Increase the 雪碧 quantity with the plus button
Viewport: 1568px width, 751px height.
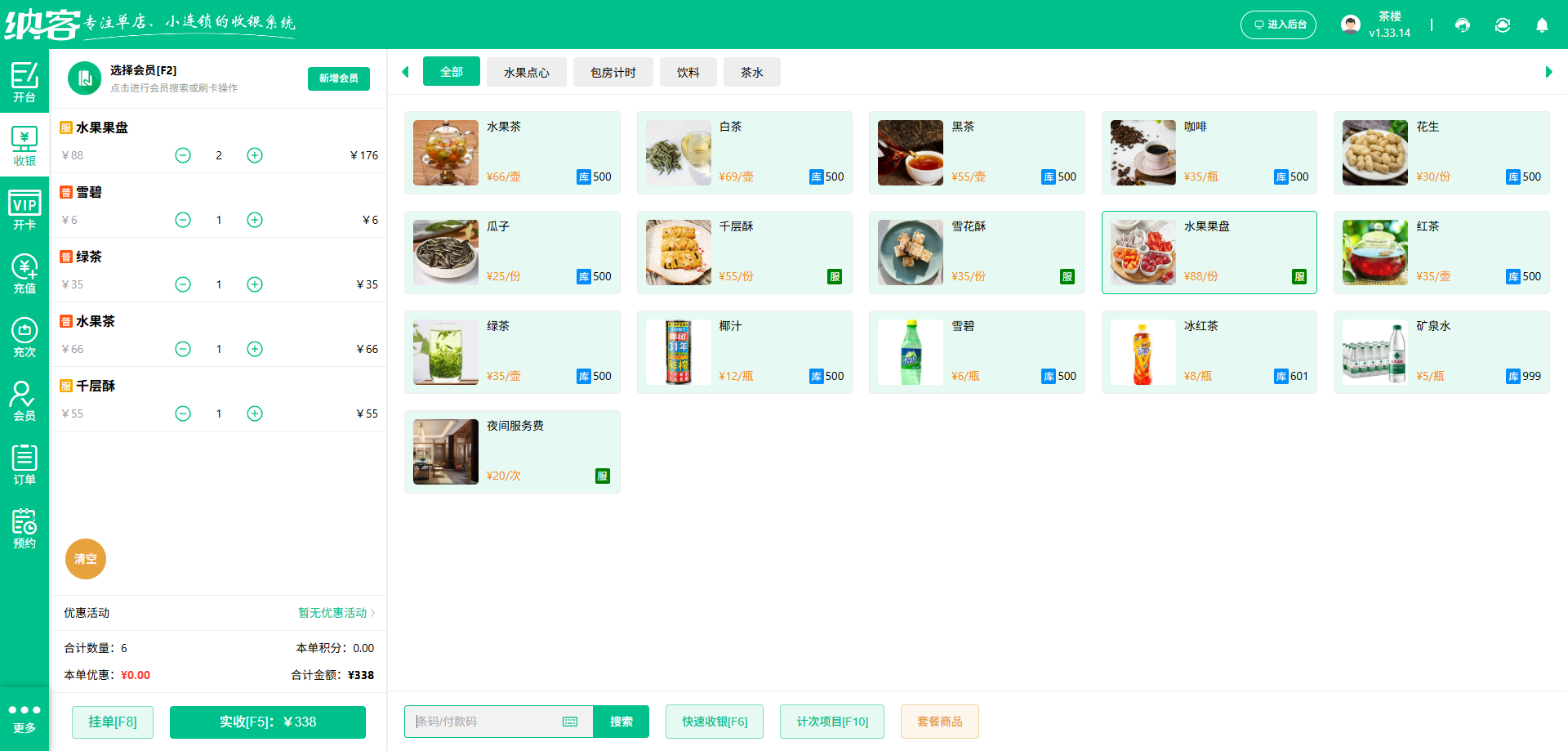tap(254, 219)
